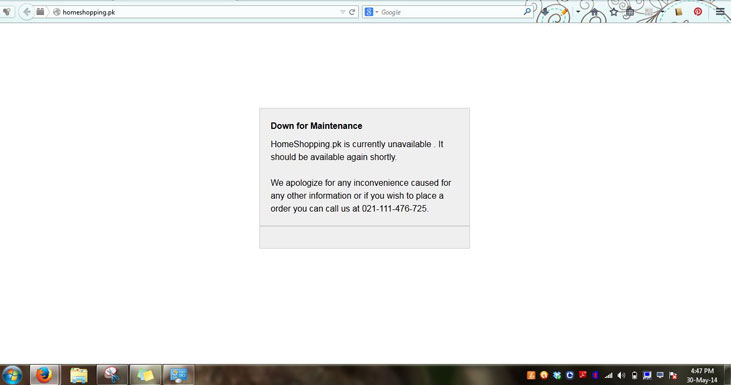The width and height of the screenshot is (731, 385).
Task: Click the Firefox taskbar button
Action: (x=44, y=375)
